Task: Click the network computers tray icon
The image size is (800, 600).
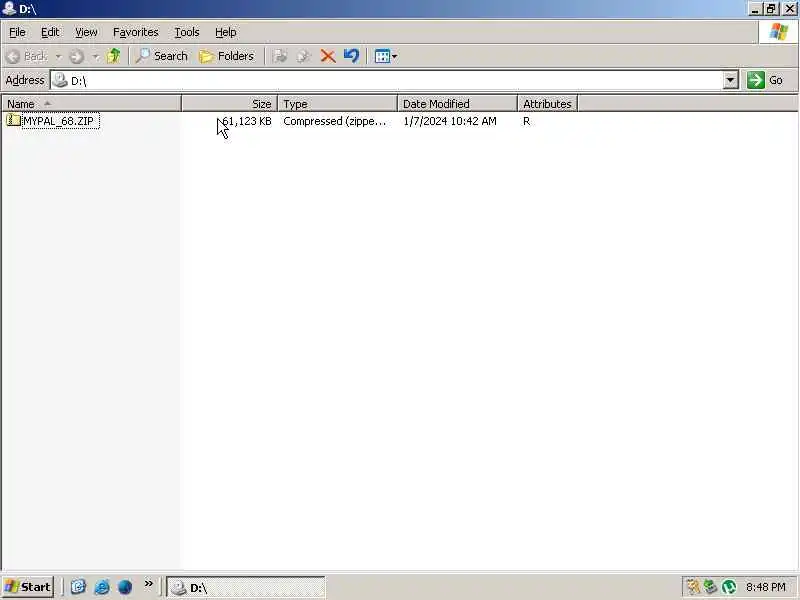Action: (x=710, y=587)
